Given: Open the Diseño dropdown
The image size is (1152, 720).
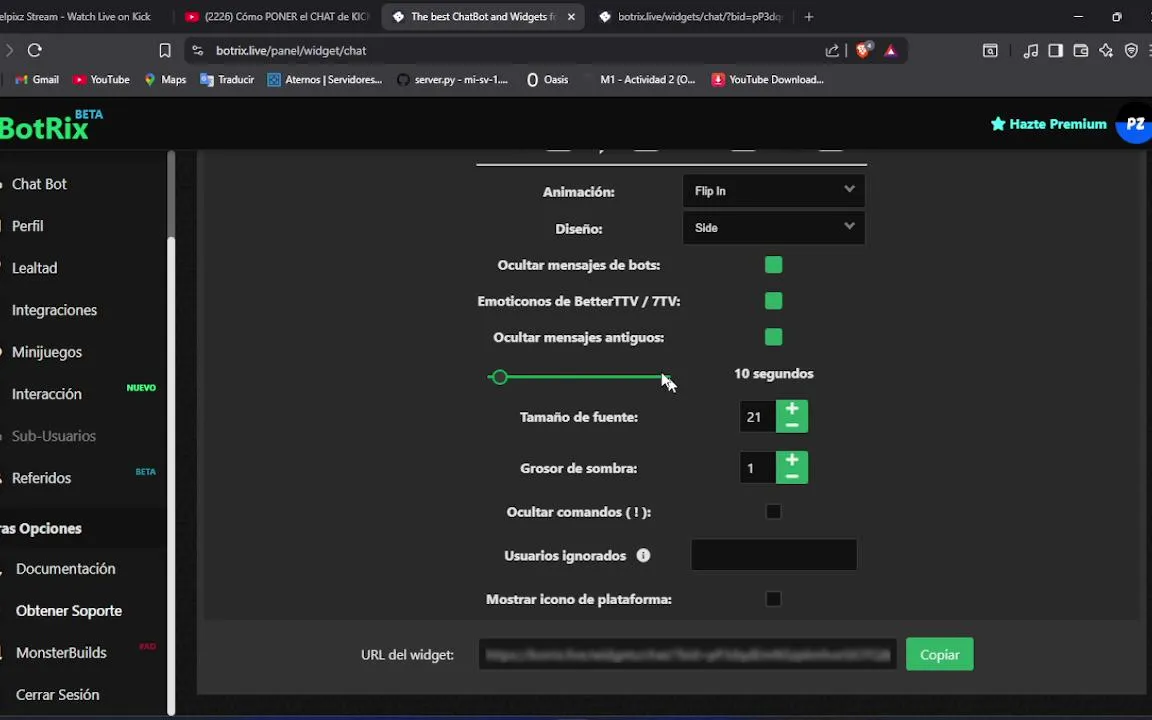Looking at the screenshot, I should tap(773, 227).
